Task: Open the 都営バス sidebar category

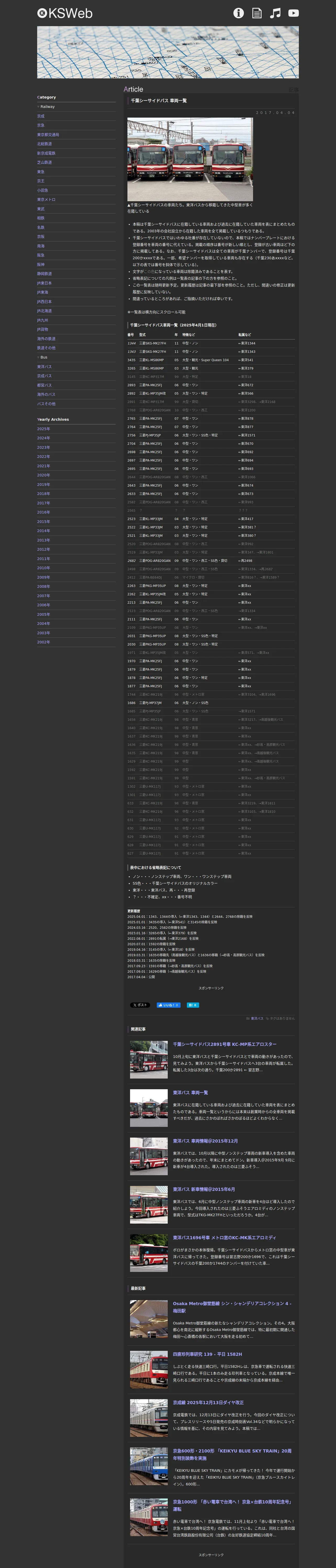Action: click(x=44, y=385)
